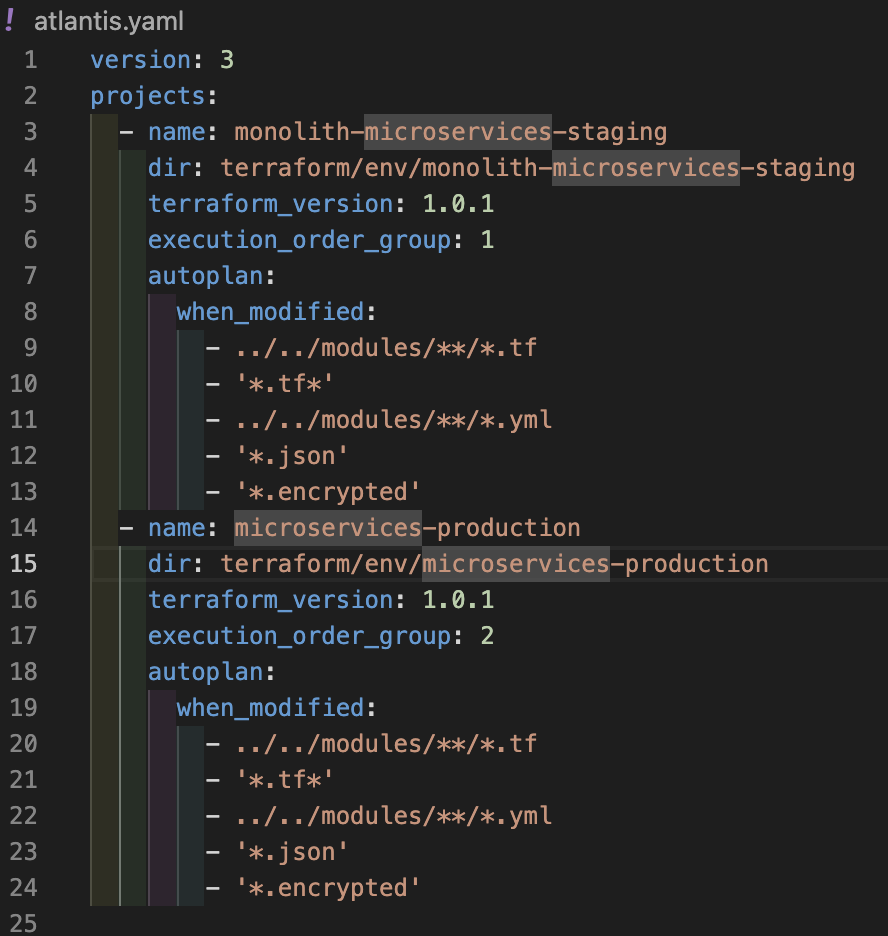Screen dimensions: 888x936
Task: Click the 'projects' key on line 2
Action: [148, 96]
